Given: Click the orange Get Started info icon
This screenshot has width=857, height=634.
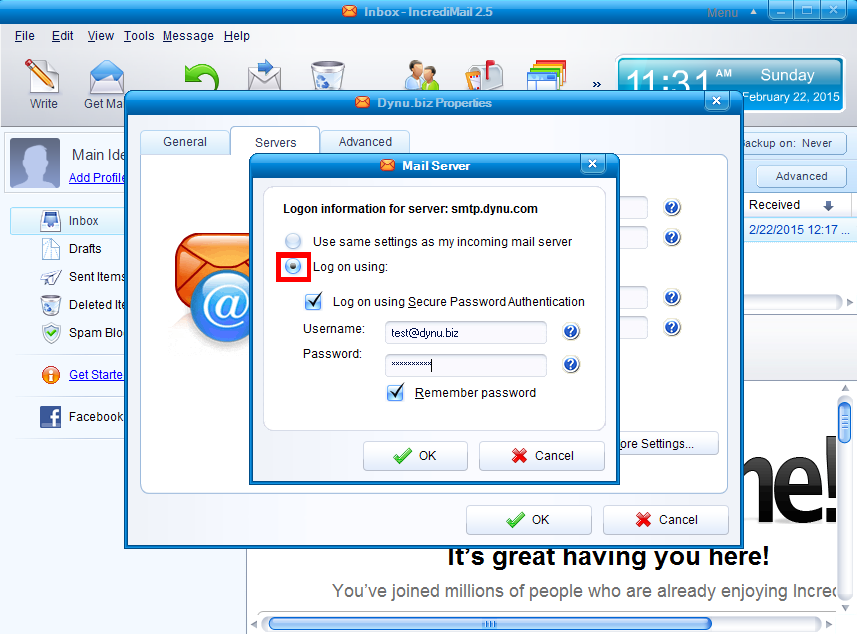Looking at the screenshot, I should point(51,375).
